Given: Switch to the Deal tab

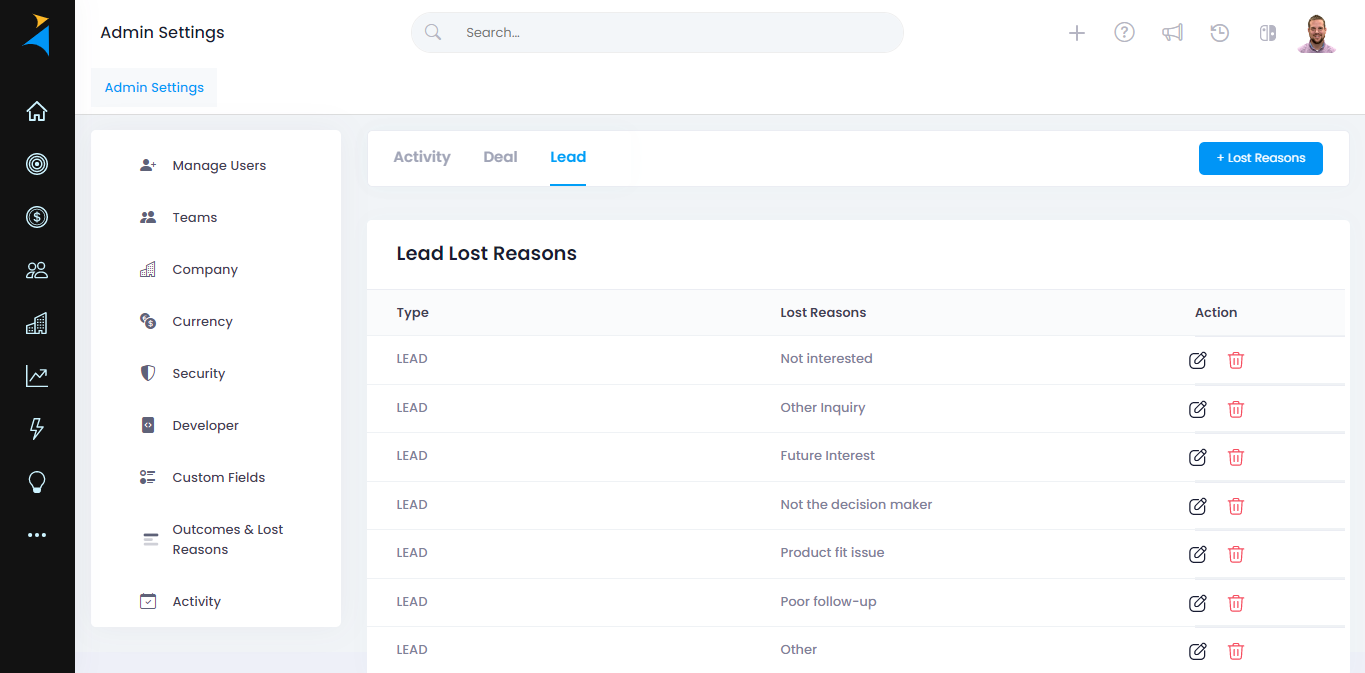Looking at the screenshot, I should [x=500, y=157].
